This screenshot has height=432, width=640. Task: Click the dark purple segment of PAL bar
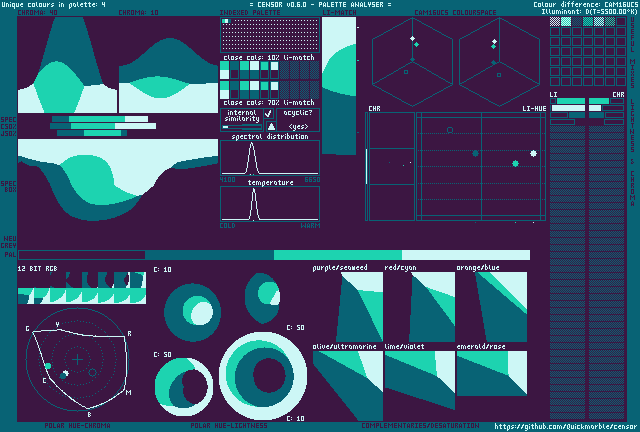point(82,255)
